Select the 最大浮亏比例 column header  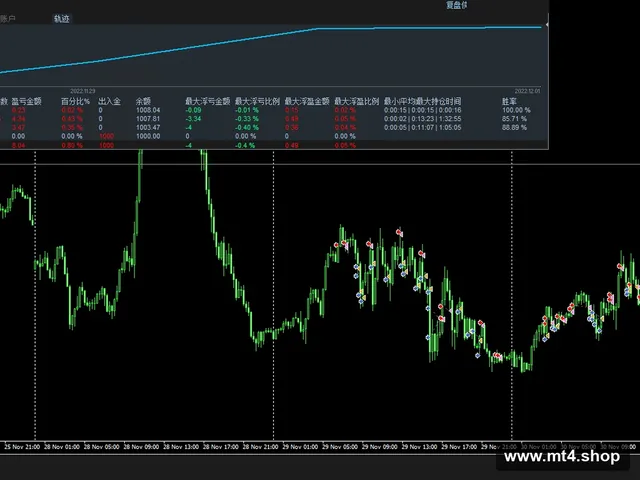[257, 101]
